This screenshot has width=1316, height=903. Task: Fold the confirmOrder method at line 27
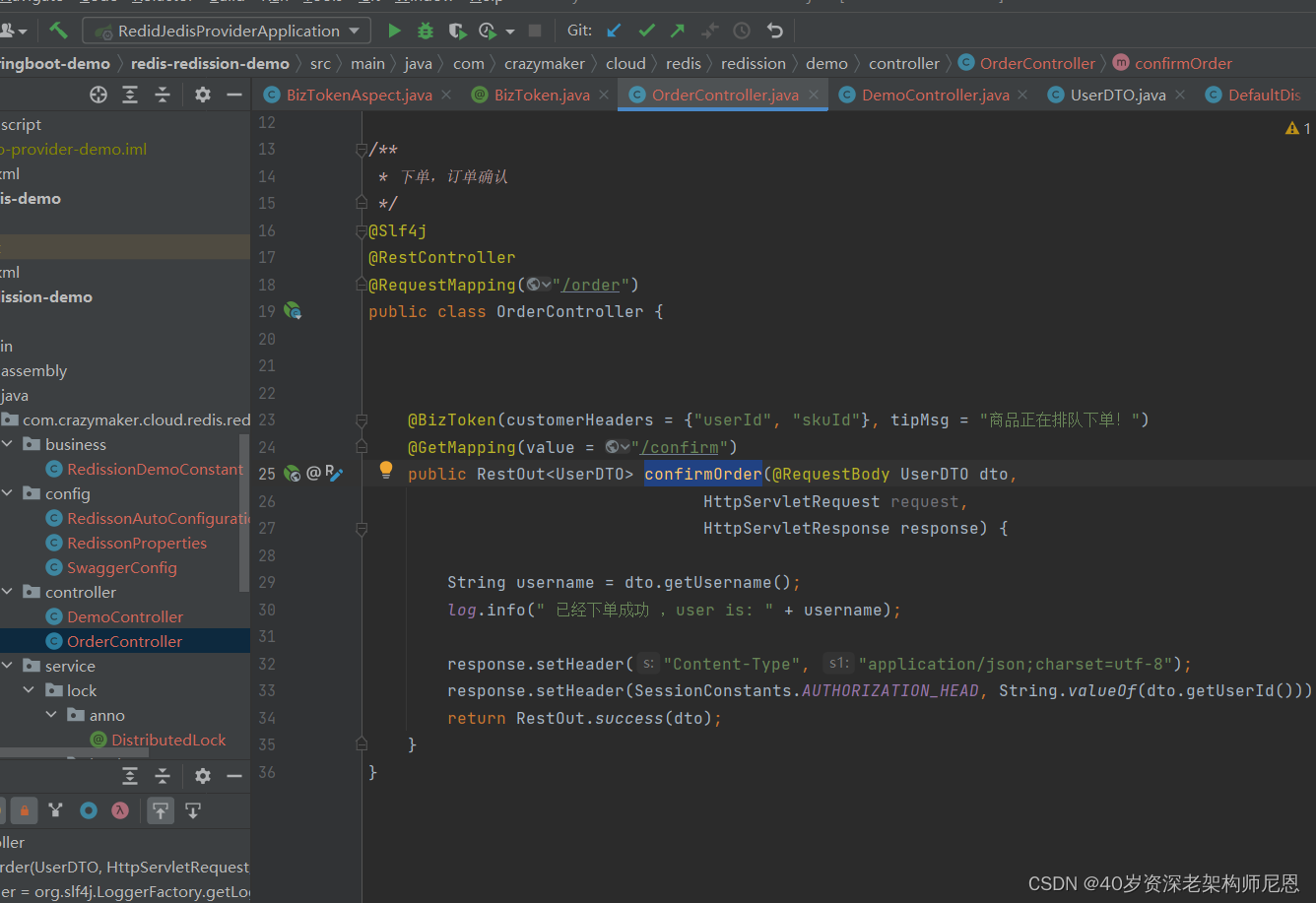[362, 529]
